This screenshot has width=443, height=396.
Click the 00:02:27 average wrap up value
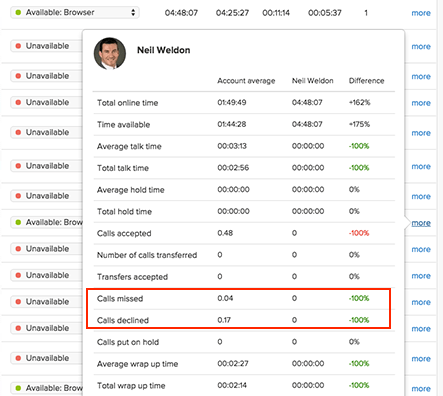pos(233,363)
